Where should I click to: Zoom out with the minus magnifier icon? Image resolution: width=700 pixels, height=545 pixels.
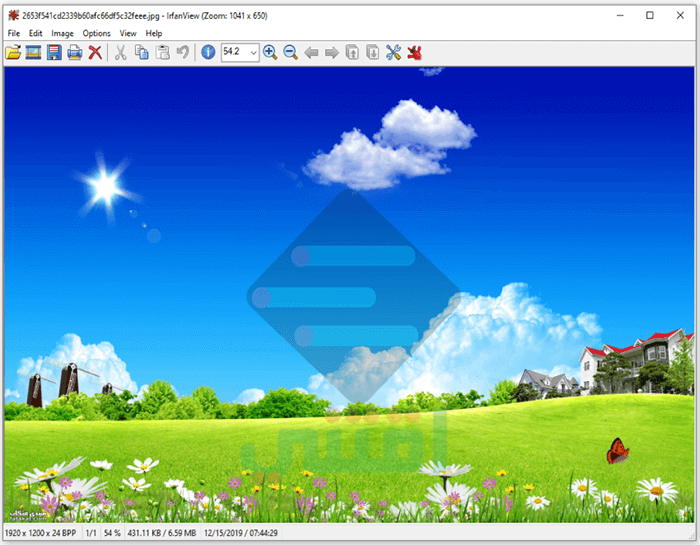click(x=291, y=53)
